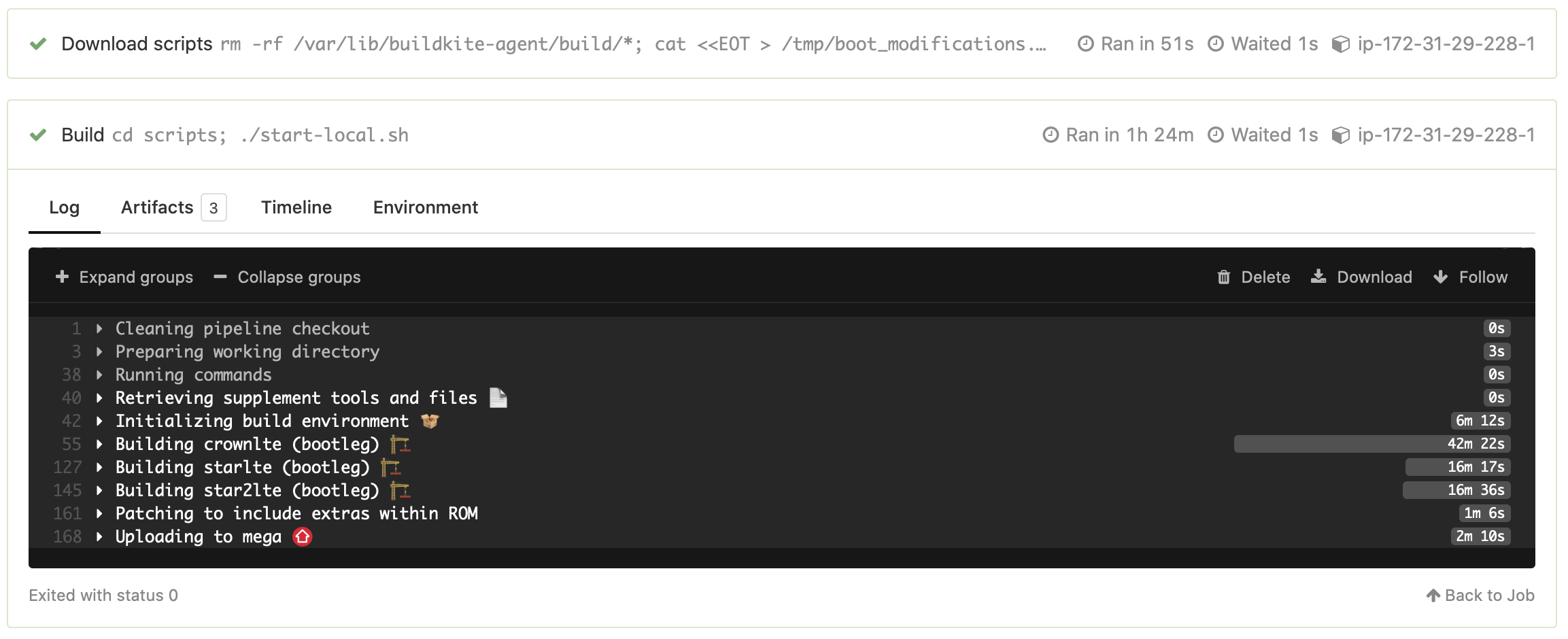
Task: Click the Delete log trash icon
Action: point(1223,277)
